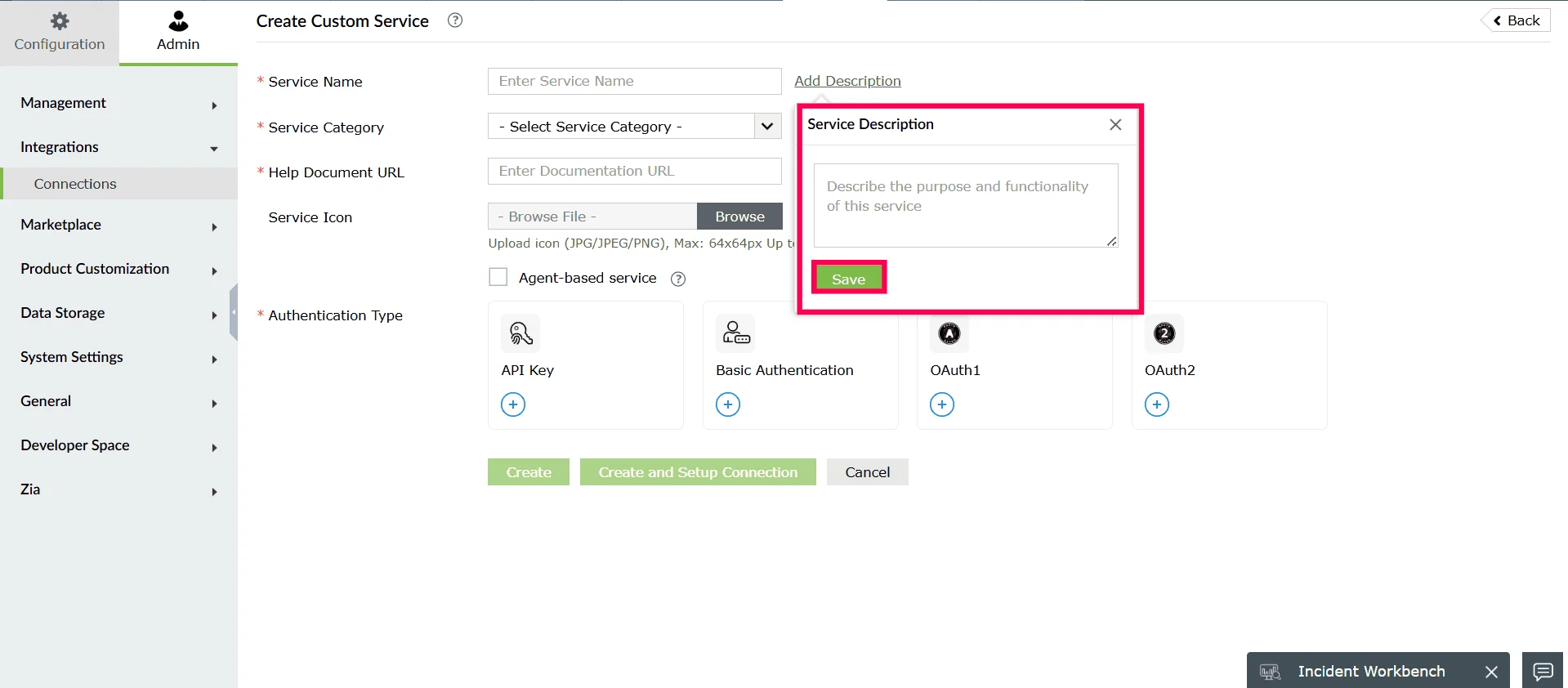Viewport: 1568px width, 688px height.
Task: Close the Service Description popup
Action: point(1115,124)
